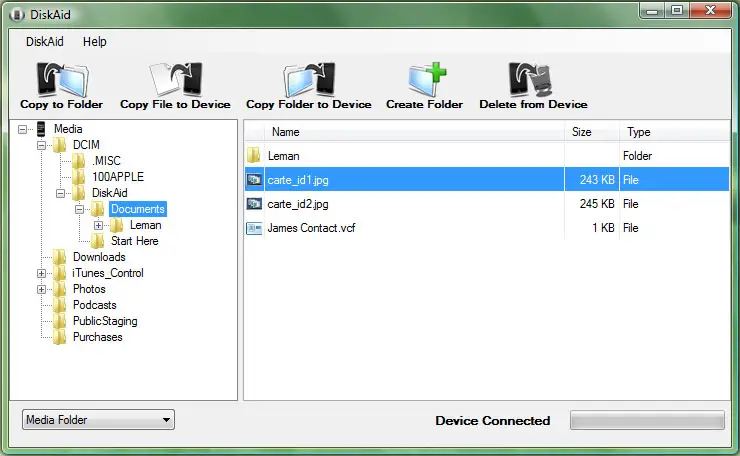Click the carte_id2.jpg image file icon
The height and width of the screenshot is (456, 740).
254,203
